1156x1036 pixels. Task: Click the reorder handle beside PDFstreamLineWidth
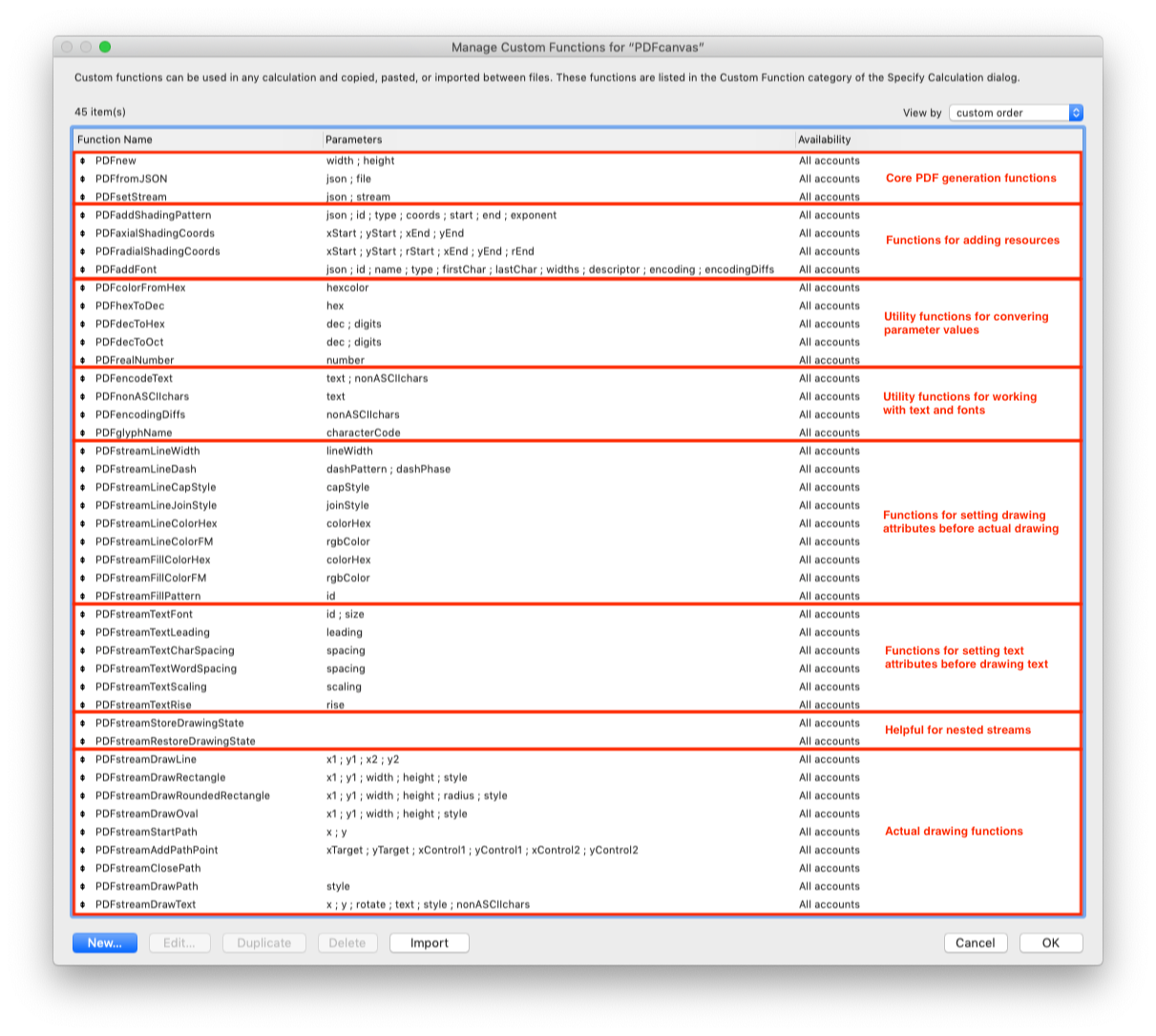point(83,451)
